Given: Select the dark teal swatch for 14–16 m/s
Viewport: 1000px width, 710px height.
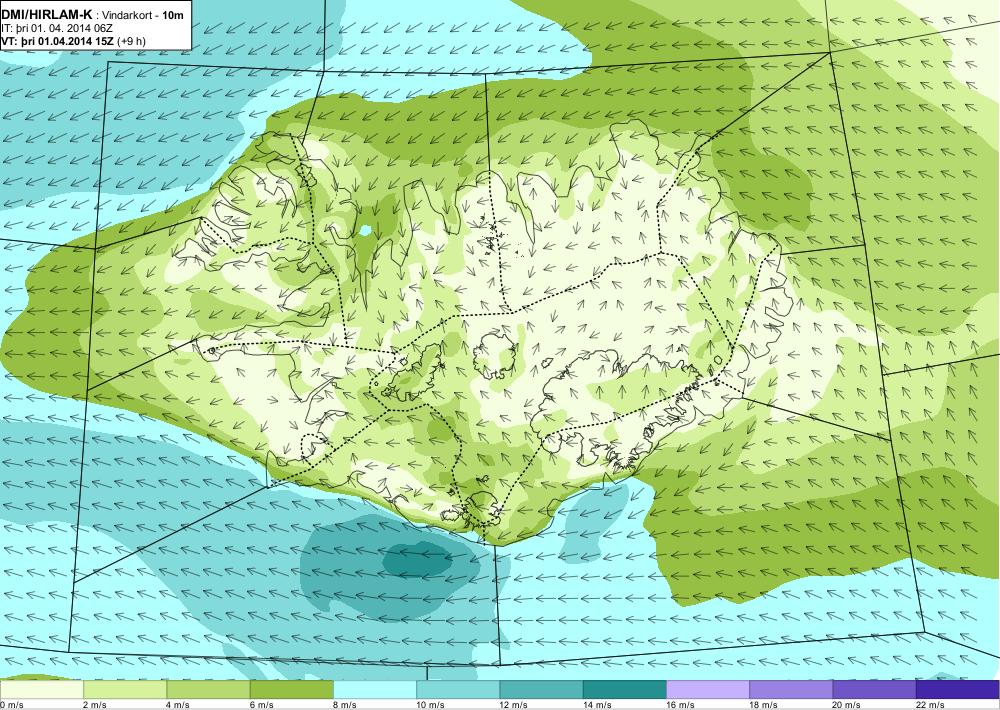Looking at the screenshot, I should 624,690.
